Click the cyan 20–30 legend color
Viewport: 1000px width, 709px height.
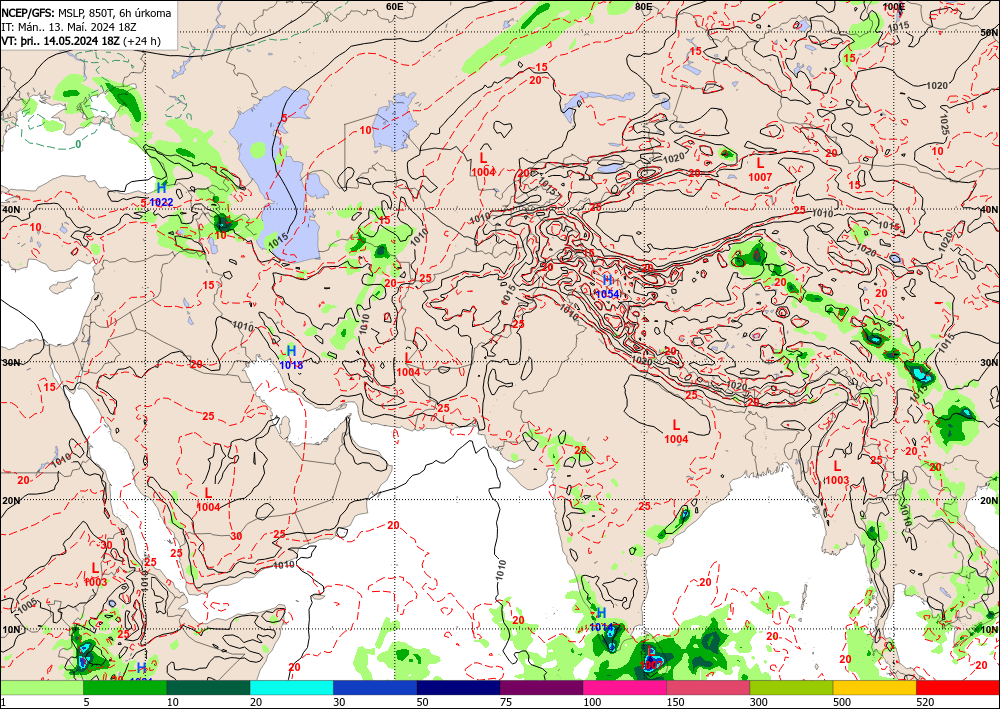point(291,687)
